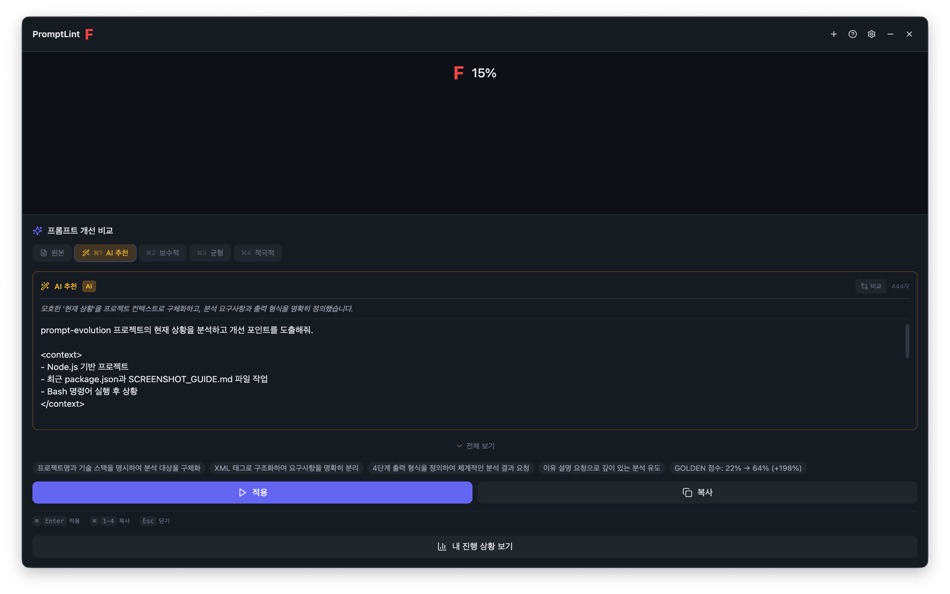The width and height of the screenshot is (950, 594).
Task: Click the tag XML 태그로 구조화하여 요구사항을 명확히 분리
Action: [x=286, y=469]
